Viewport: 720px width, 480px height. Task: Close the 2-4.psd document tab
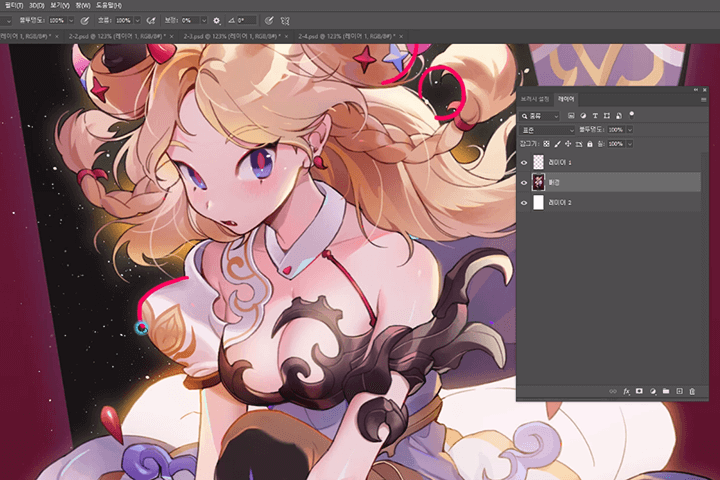401,36
